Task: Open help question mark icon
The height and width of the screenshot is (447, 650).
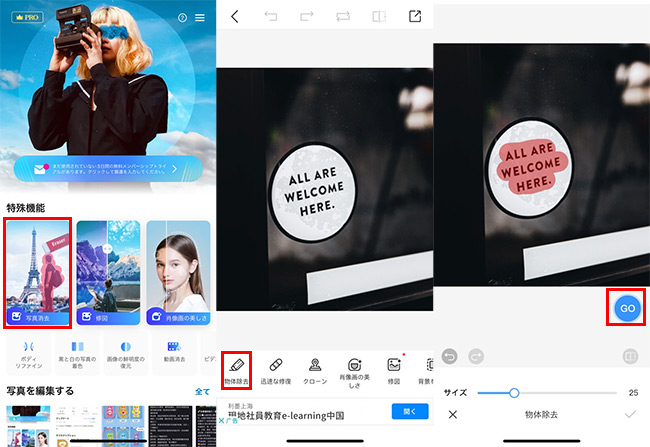Action: [x=182, y=18]
